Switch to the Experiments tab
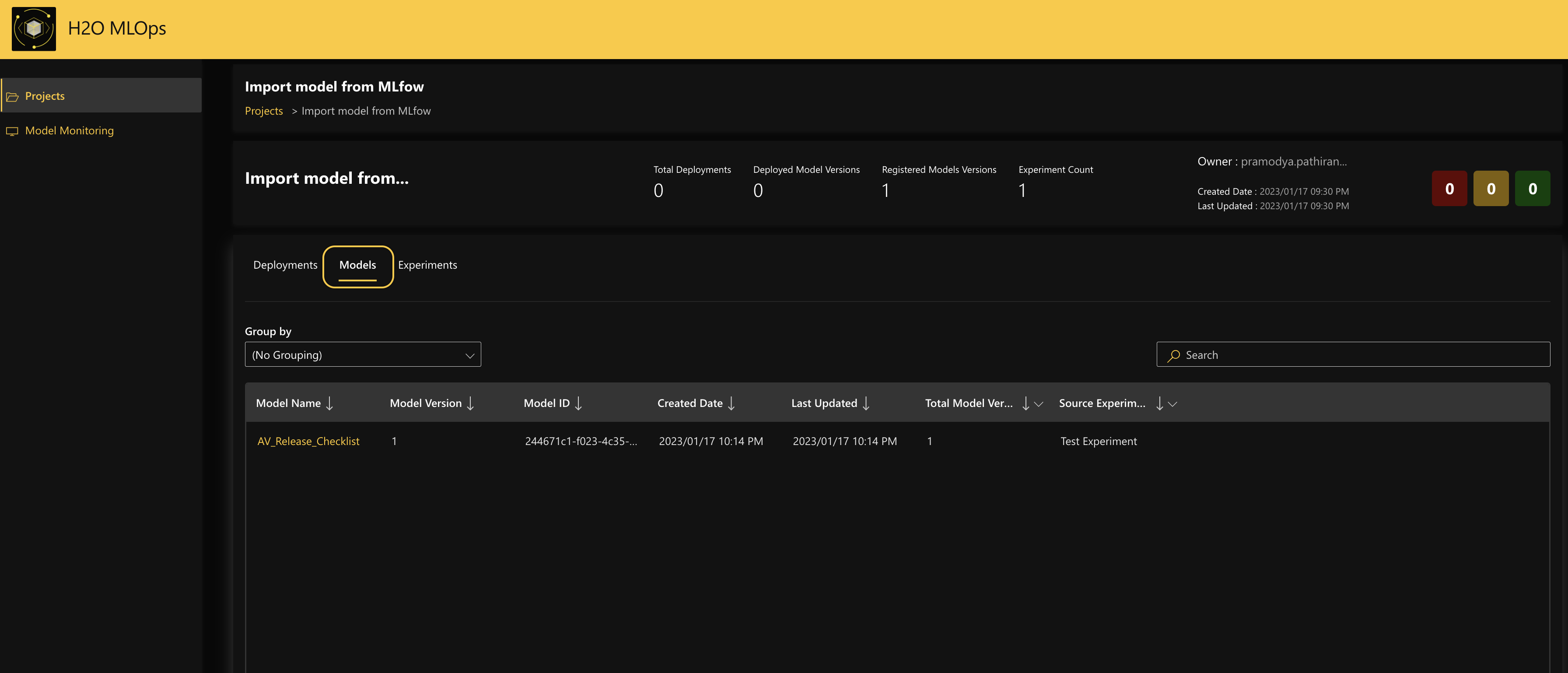Screen dimensions: 1568x673 tap(427, 265)
